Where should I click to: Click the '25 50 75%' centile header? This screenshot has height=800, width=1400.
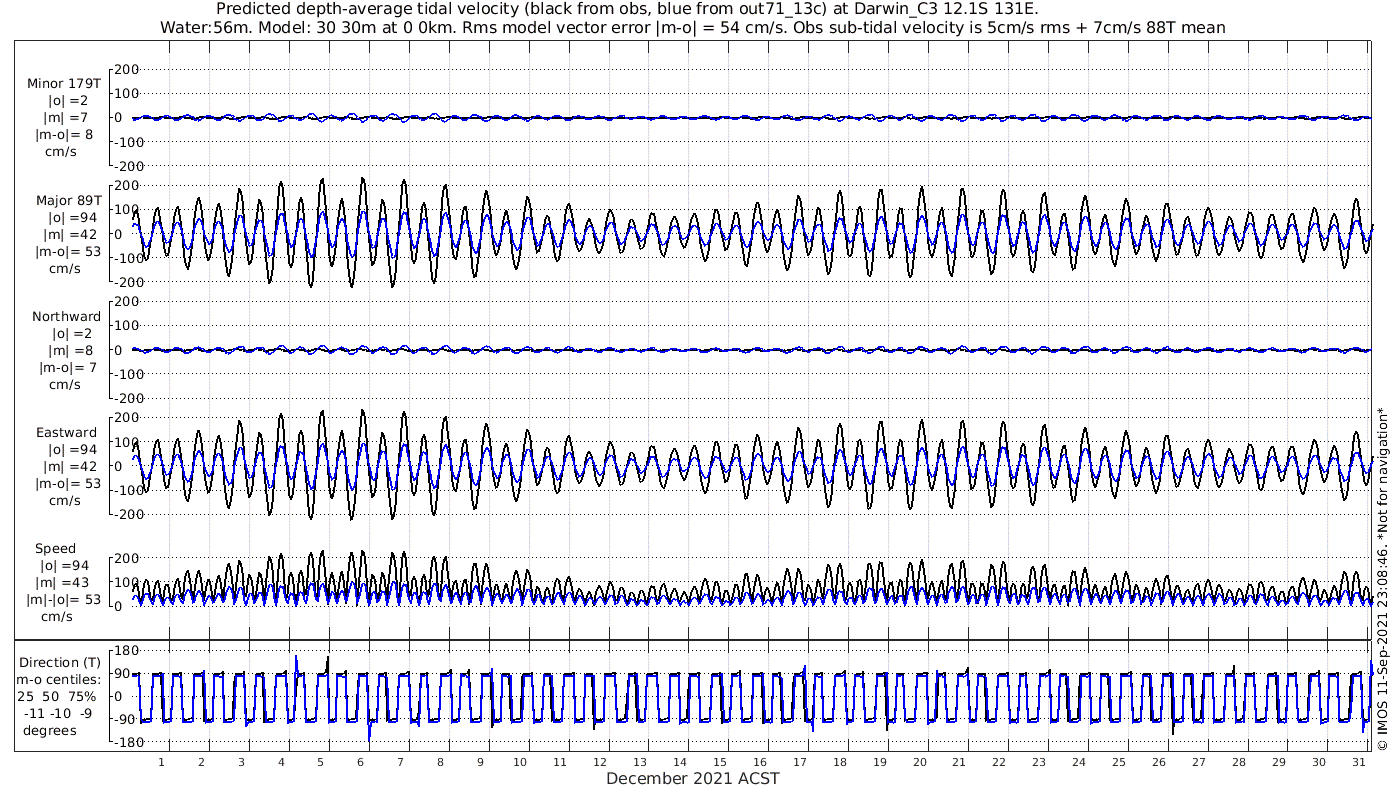click(56, 696)
